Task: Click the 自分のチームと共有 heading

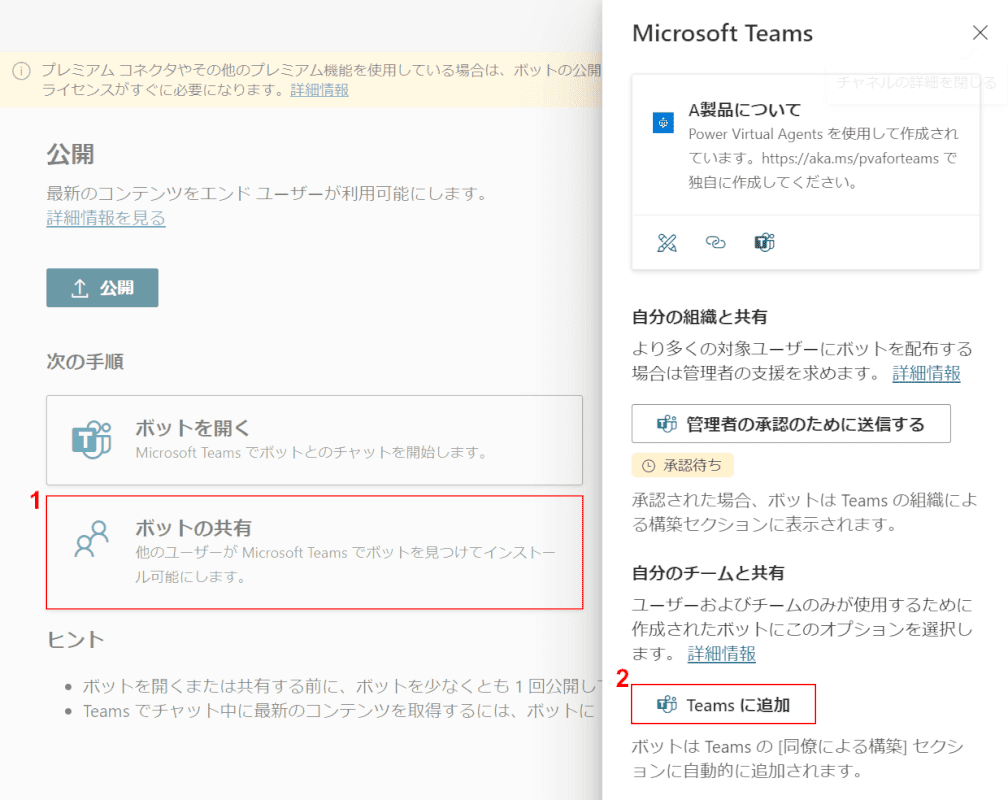Action: click(x=708, y=573)
